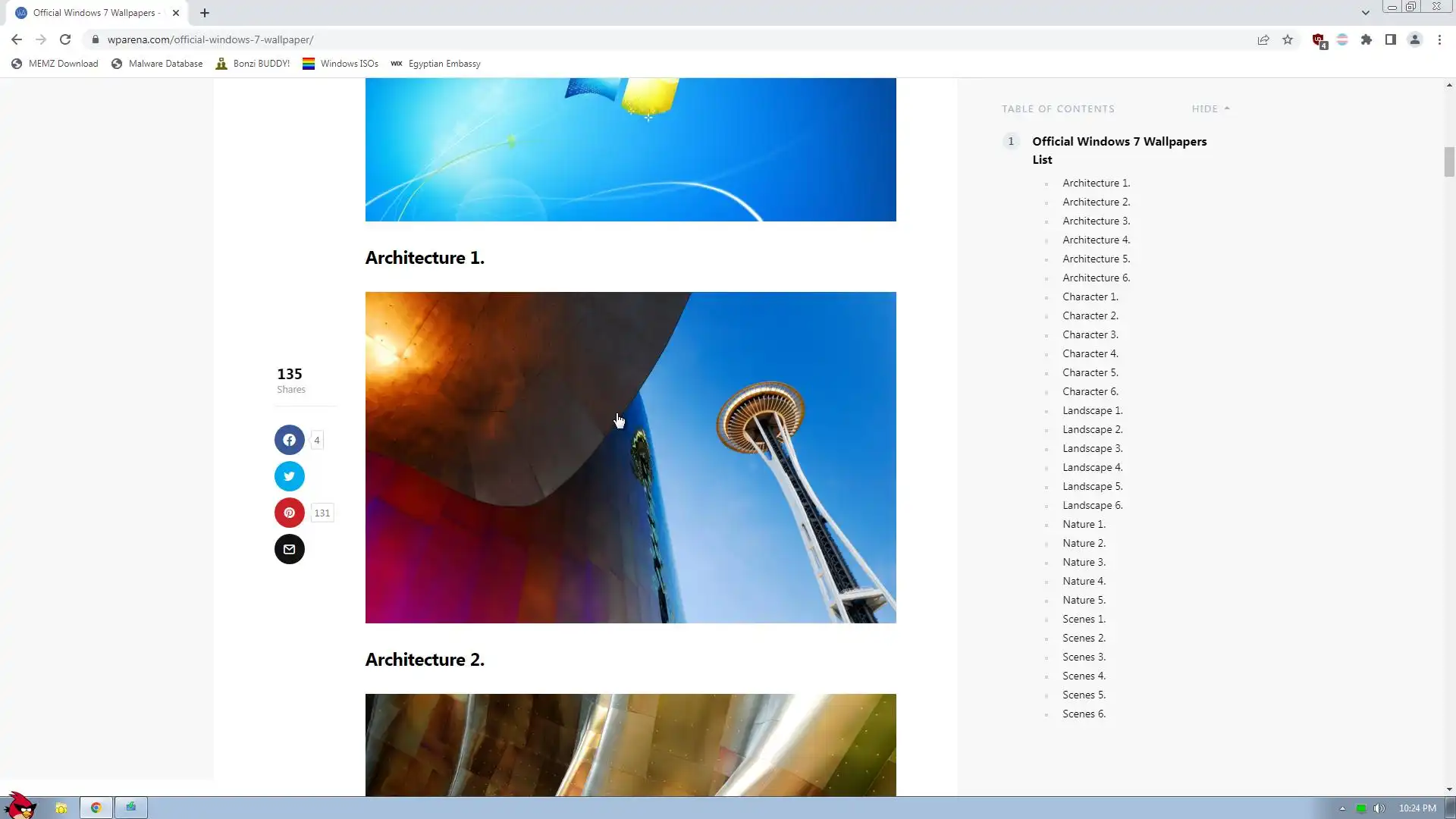
Task: Click the page vertical scrollbar thumb
Action: (x=1449, y=162)
